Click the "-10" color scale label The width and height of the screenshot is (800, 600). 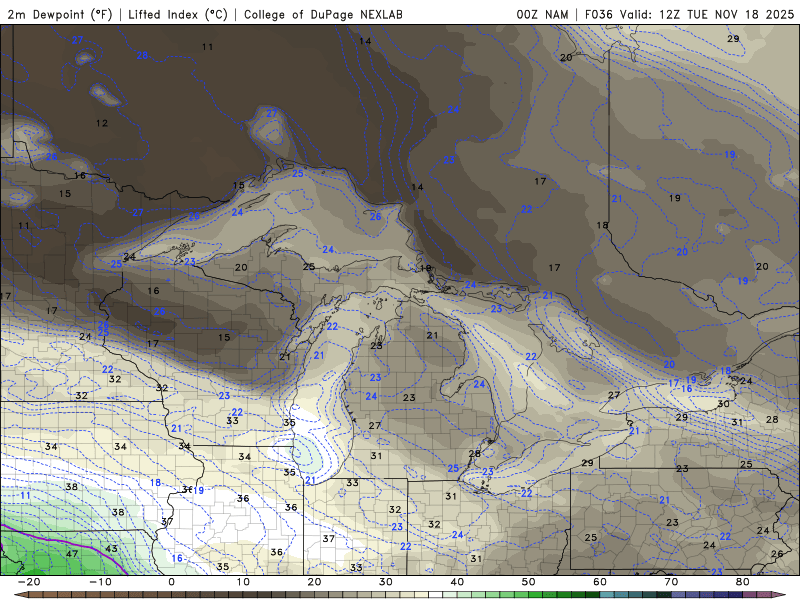[100, 582]
